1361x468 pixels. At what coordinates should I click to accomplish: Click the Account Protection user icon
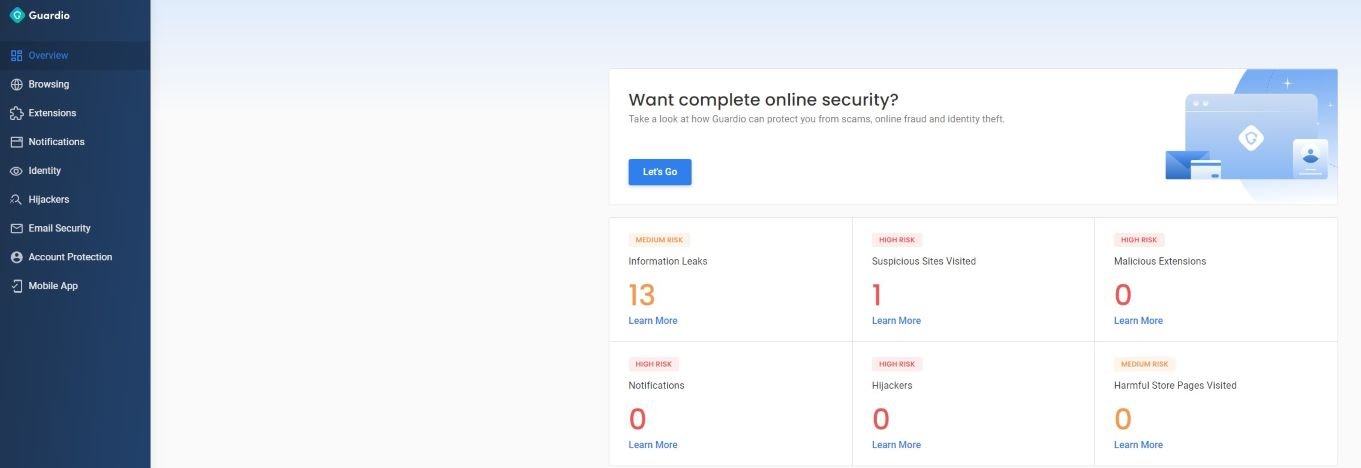pyautogui.click(x=16, y=257)
